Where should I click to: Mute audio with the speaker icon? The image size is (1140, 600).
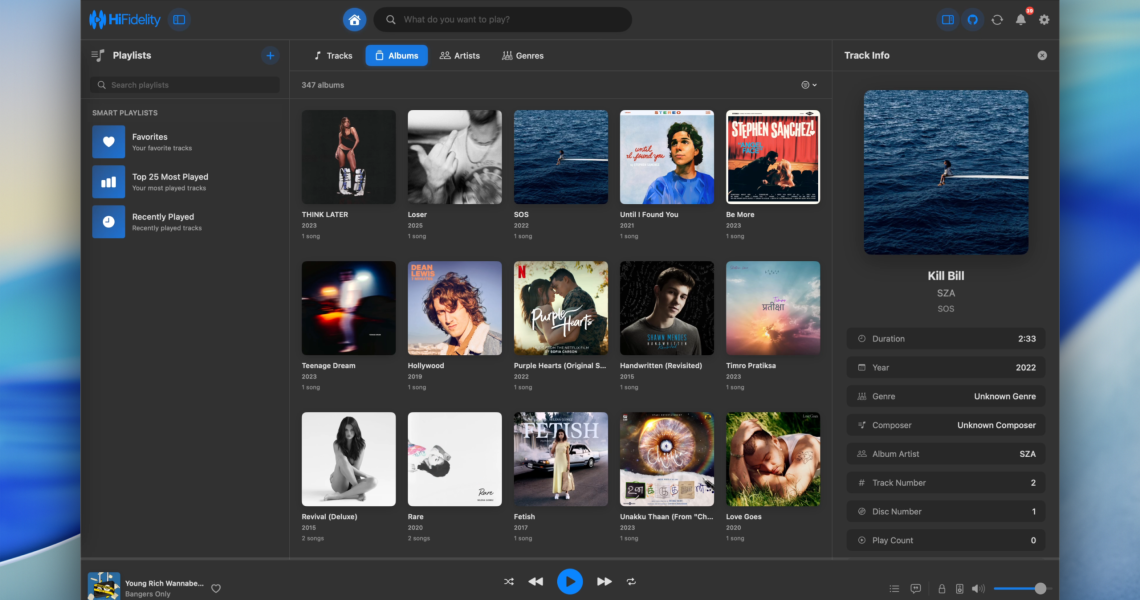[978, 589]
